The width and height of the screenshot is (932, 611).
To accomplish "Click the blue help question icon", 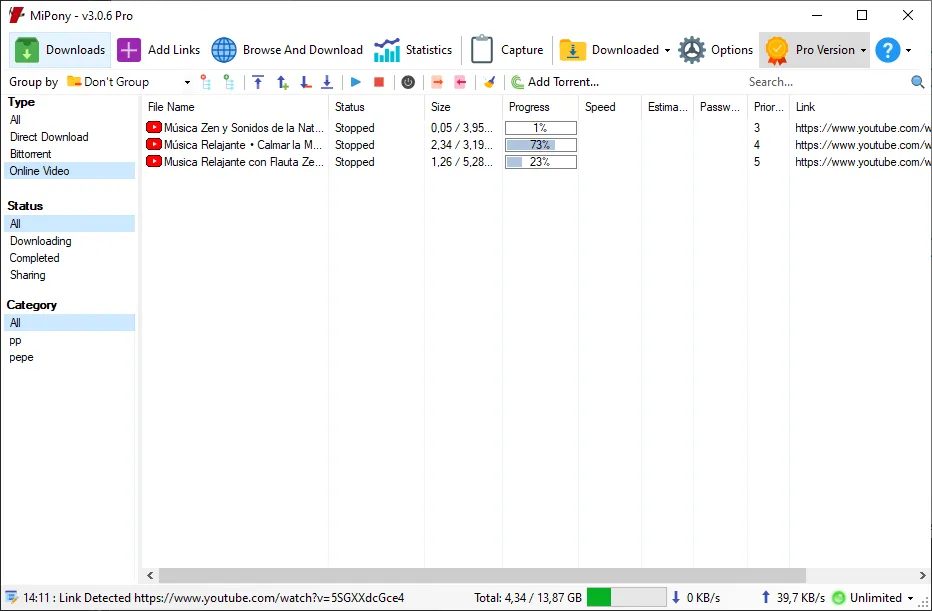I will (887, 50).
